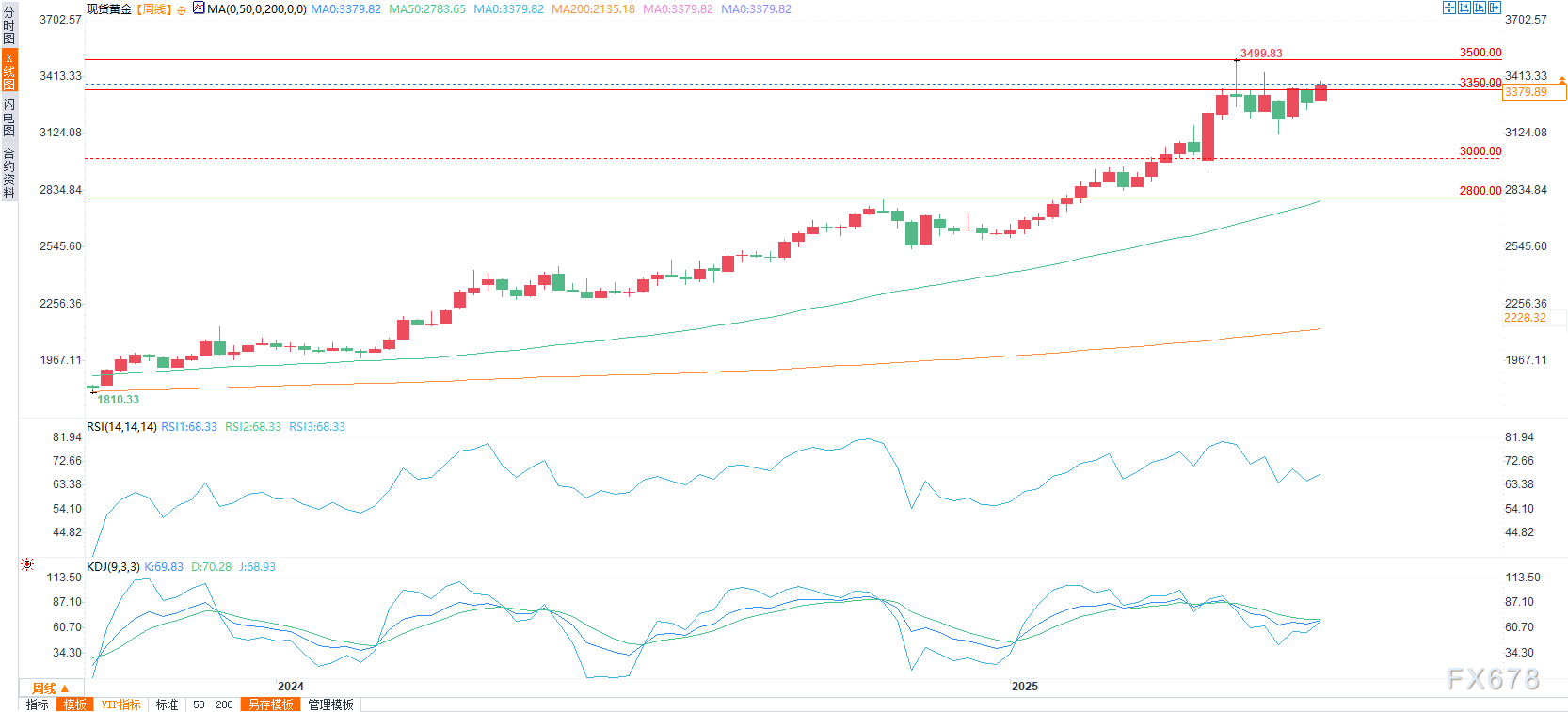Select the K线图 side tab
Viewport: 1568px width, 712px height.
[8, 71]
